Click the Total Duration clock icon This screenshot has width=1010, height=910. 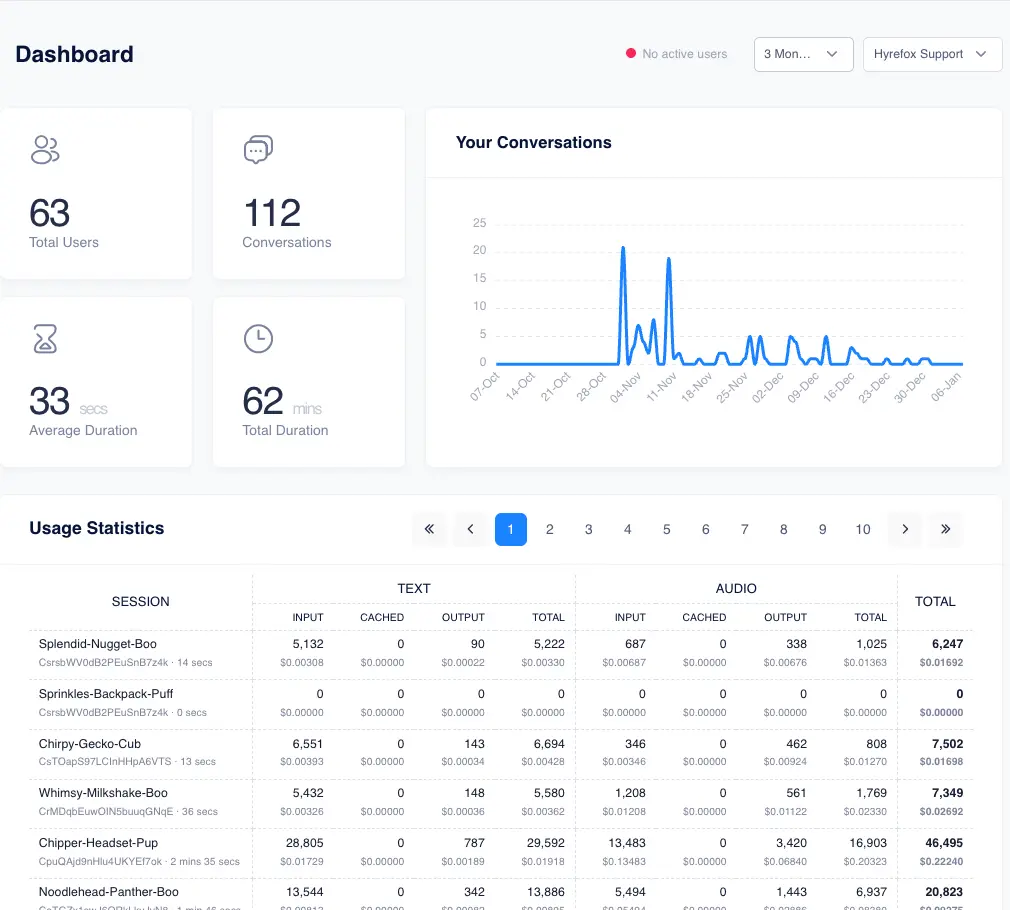point(258,339)
